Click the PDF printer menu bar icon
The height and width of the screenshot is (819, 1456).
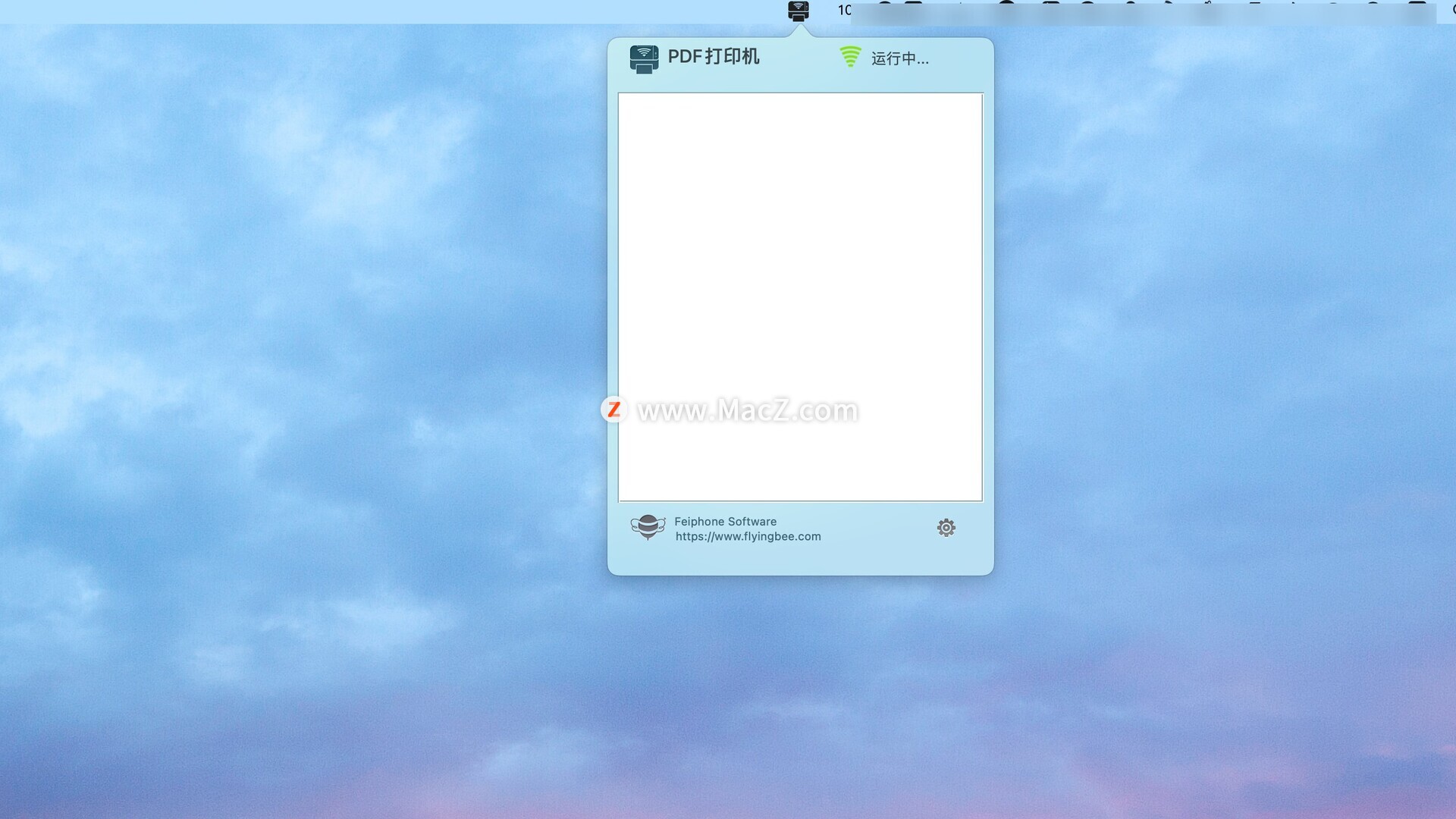tap(798, 11)
